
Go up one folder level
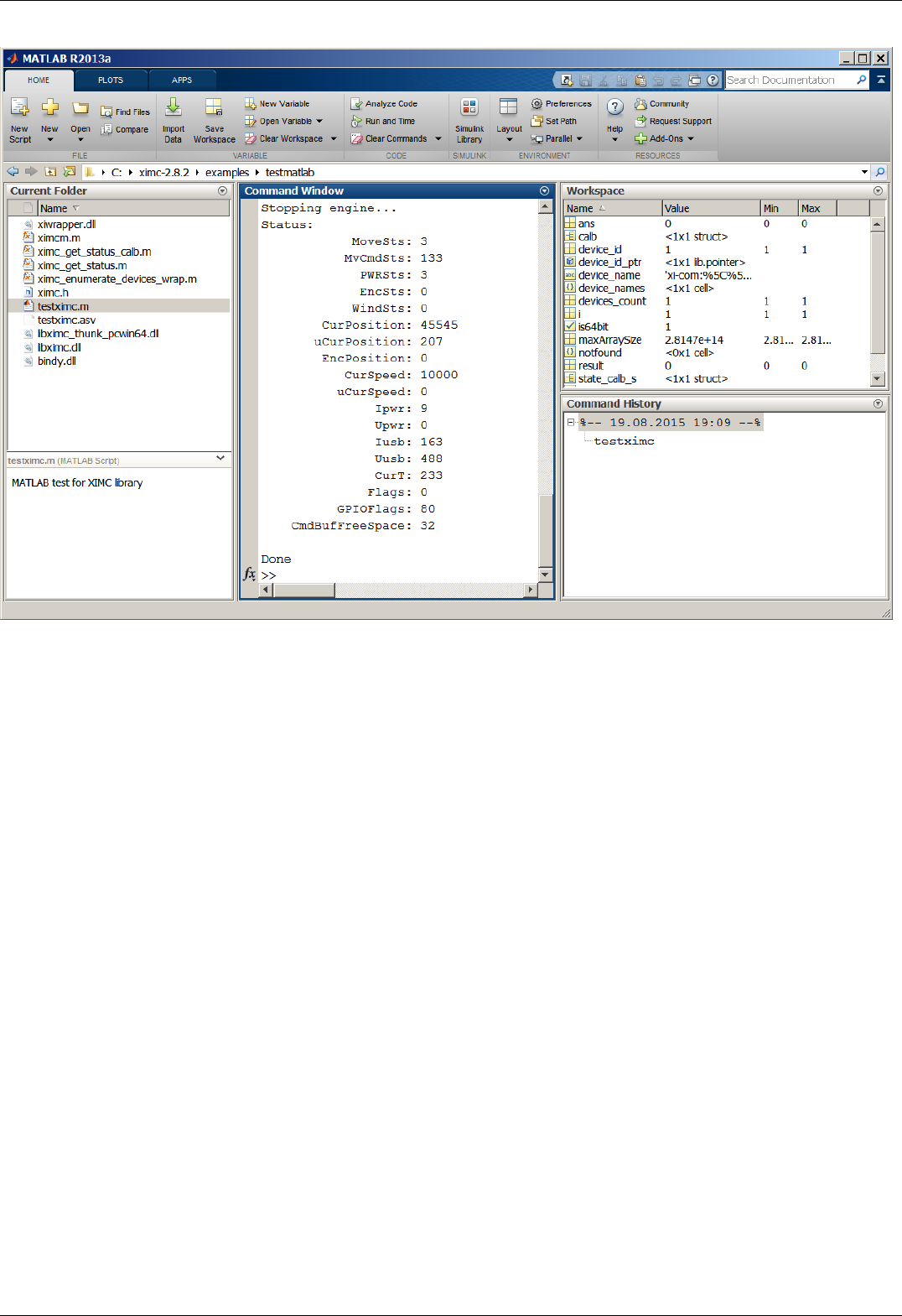coord(50,171)
